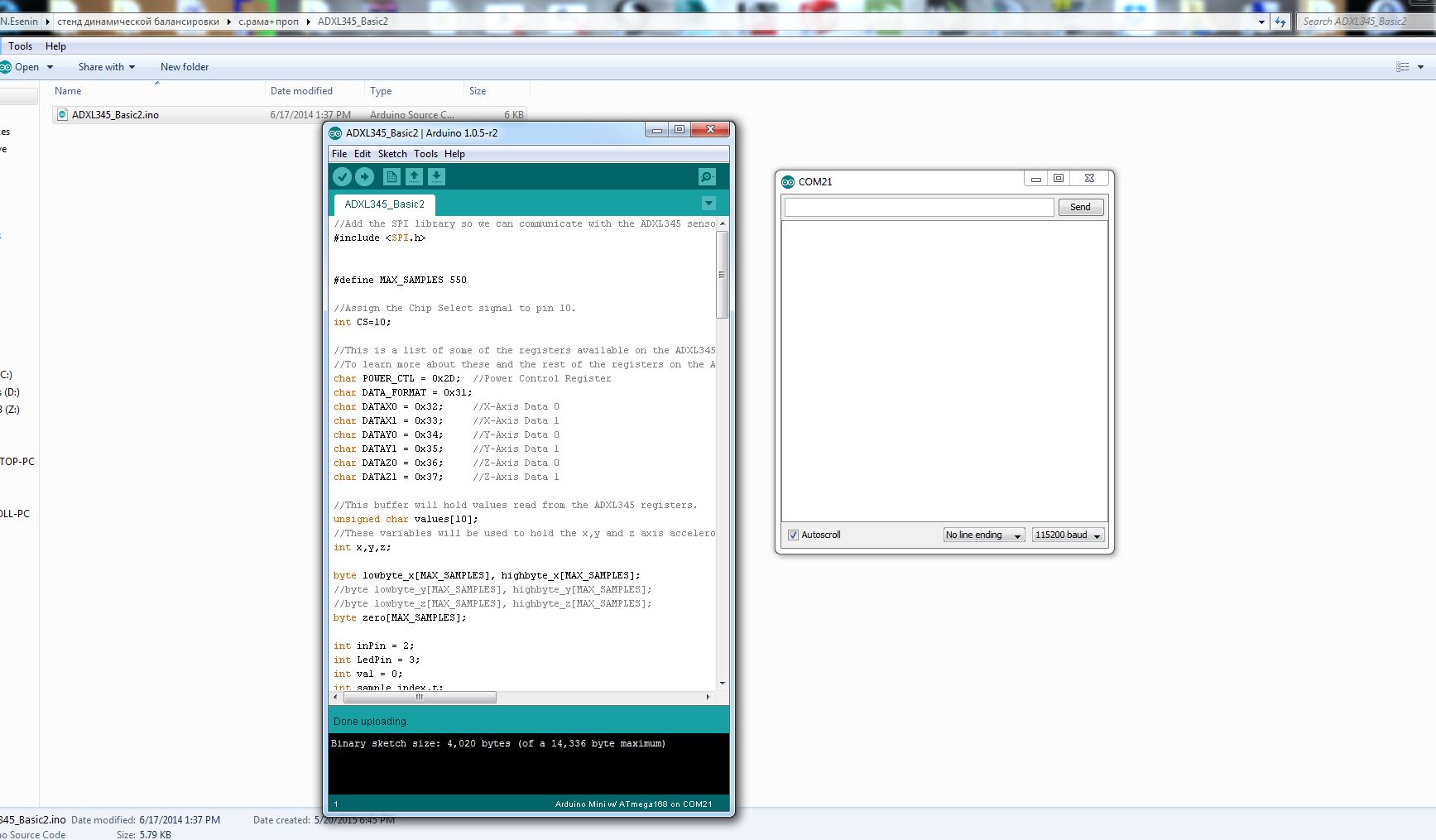Select the ADXL345_Basic2 sketch tab
Image resolution: width=1436 pixels, height=840 pixels.
click(x=384, y=204)
